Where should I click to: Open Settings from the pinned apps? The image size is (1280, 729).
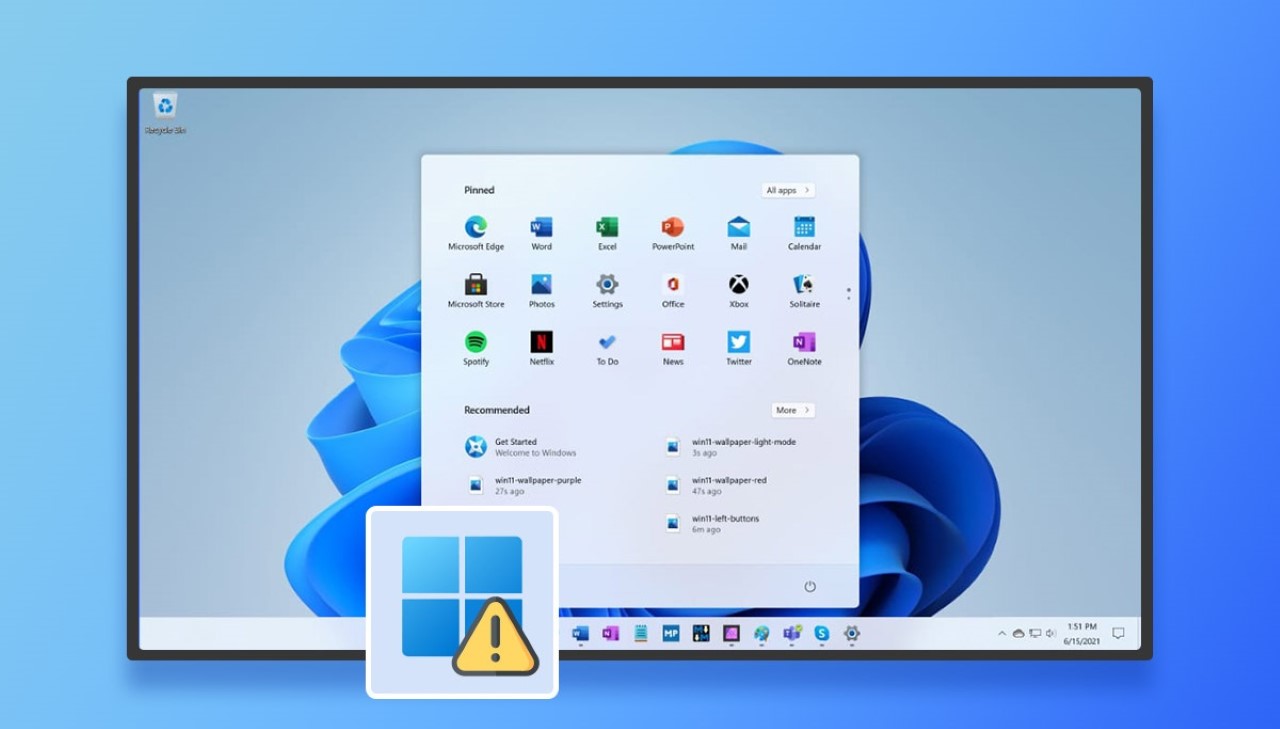607,285
